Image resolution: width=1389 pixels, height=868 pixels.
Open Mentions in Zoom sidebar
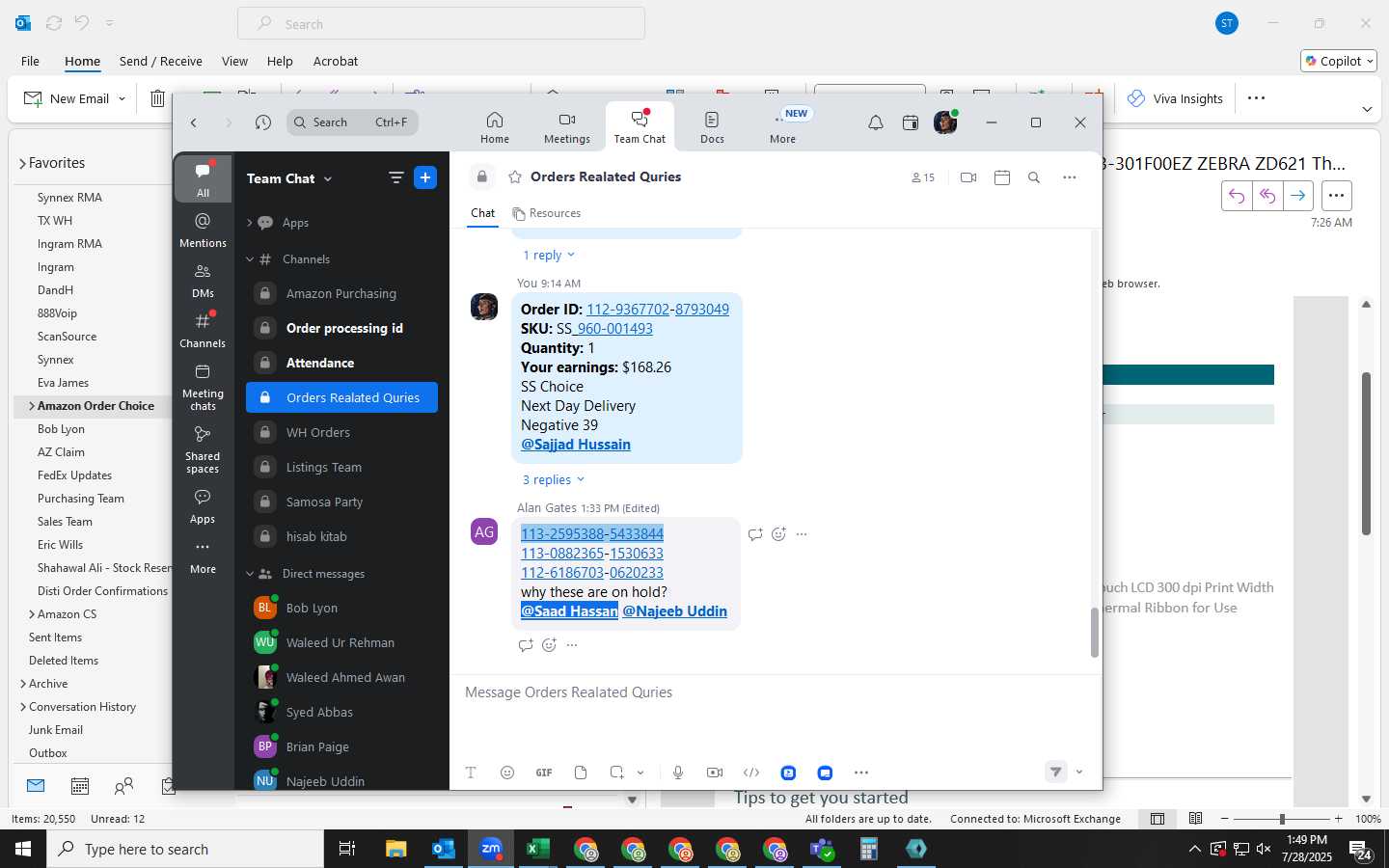tap(203, 230)
